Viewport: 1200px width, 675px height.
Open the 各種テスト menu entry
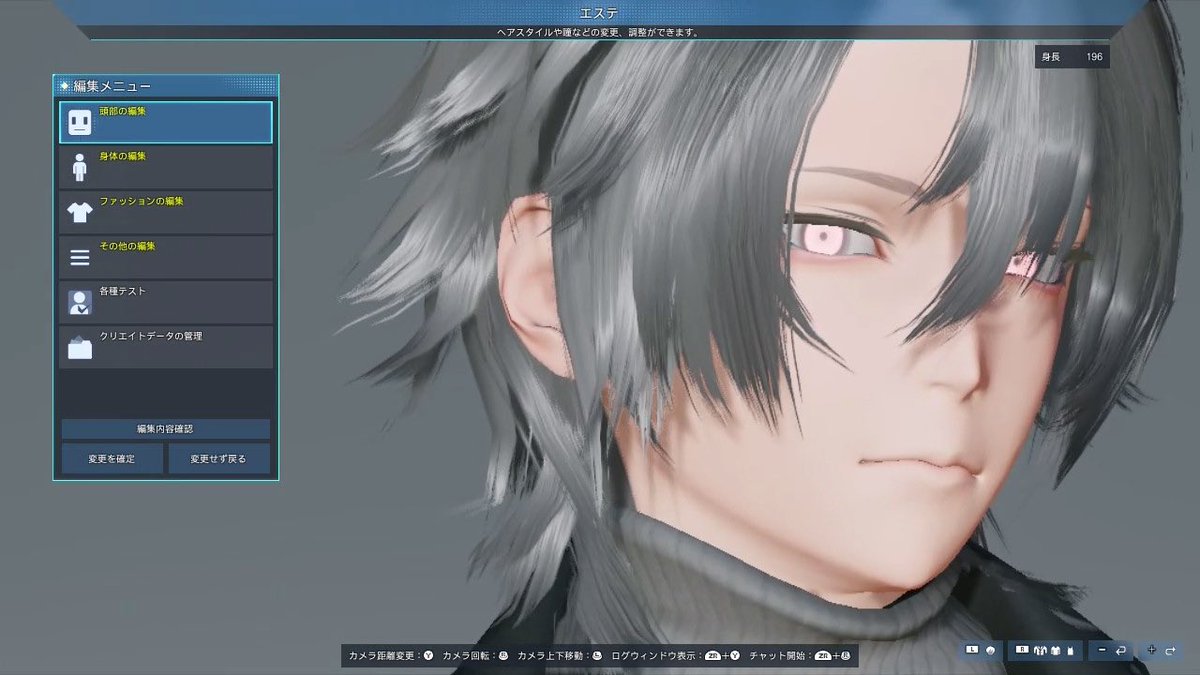pos(166,302)
